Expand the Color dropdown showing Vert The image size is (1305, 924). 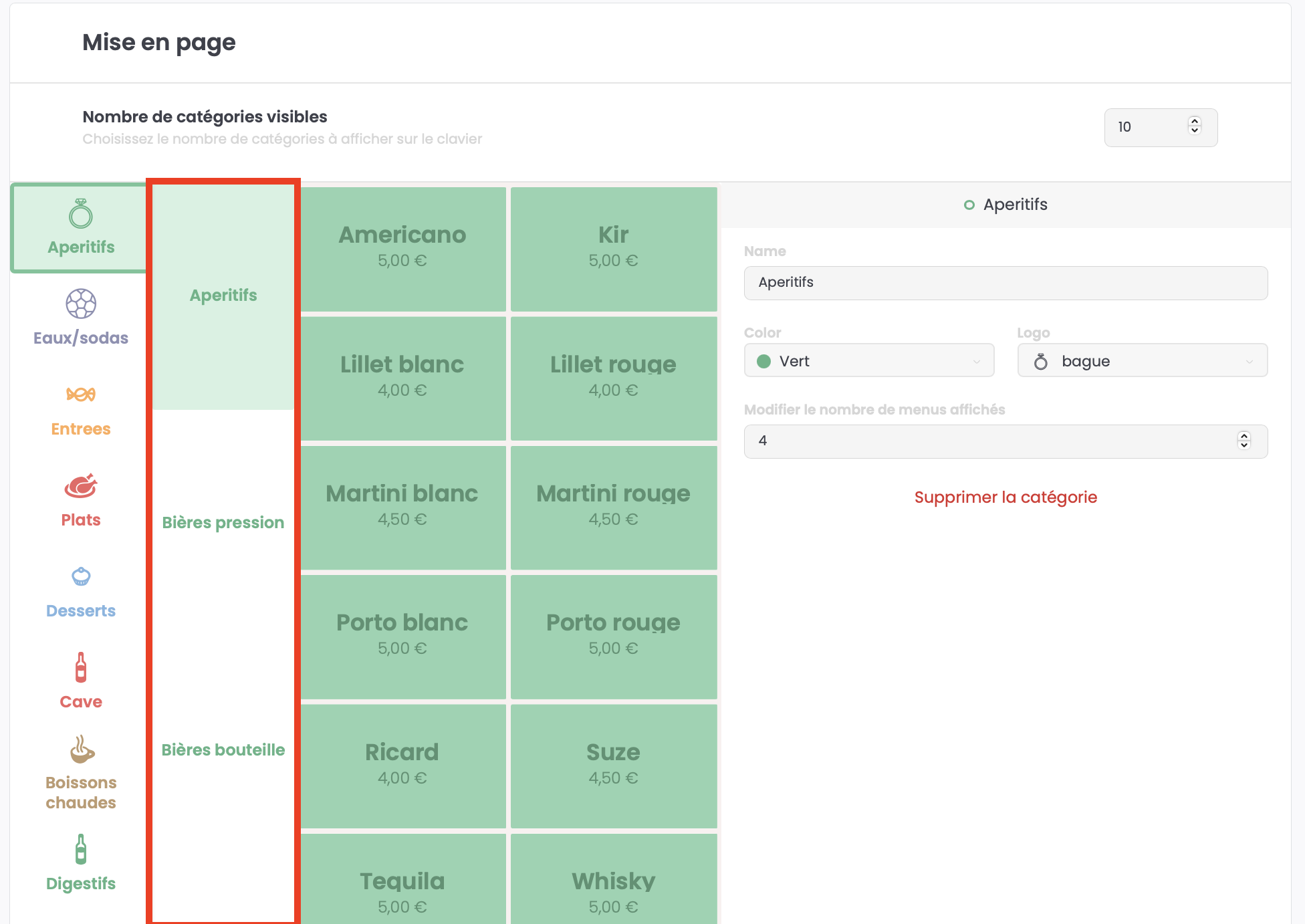click(868, 361)
